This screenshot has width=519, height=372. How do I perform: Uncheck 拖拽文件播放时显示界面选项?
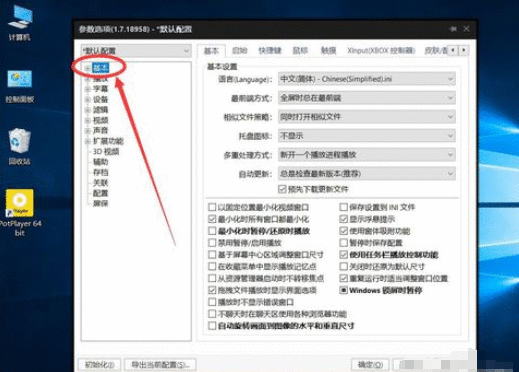tap(212, 290)
